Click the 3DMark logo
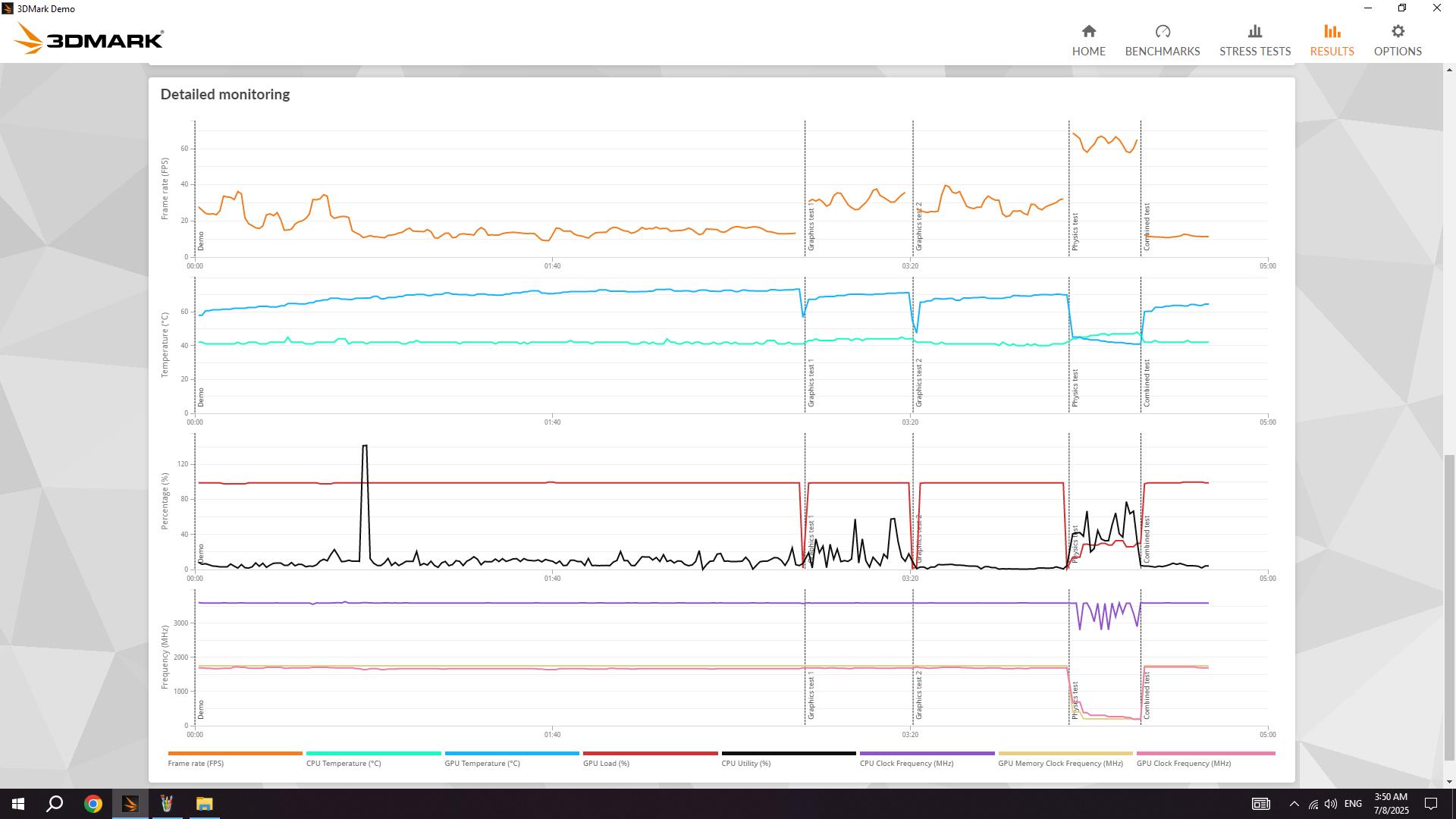The height and width of the screenshot is (819, 1456). click(x=89, y=39)
